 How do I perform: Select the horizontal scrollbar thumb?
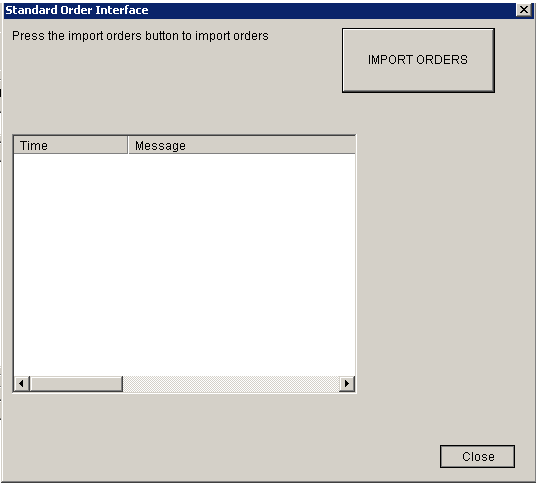tap(76, 384)
